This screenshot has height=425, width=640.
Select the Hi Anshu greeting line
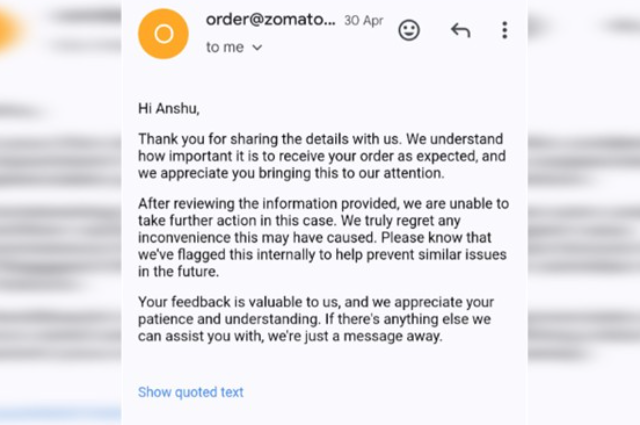169,109
